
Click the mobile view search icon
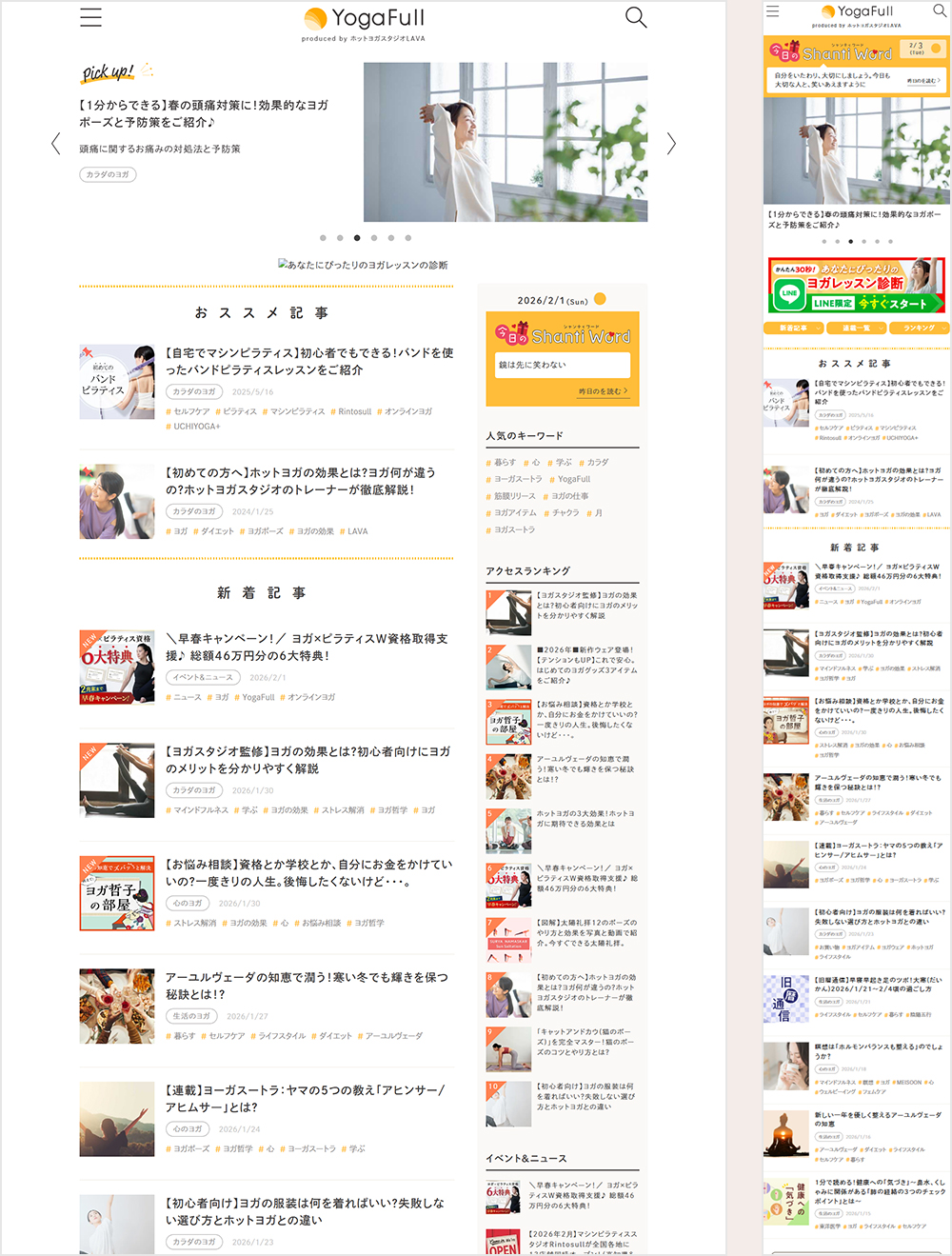(939, 11)
